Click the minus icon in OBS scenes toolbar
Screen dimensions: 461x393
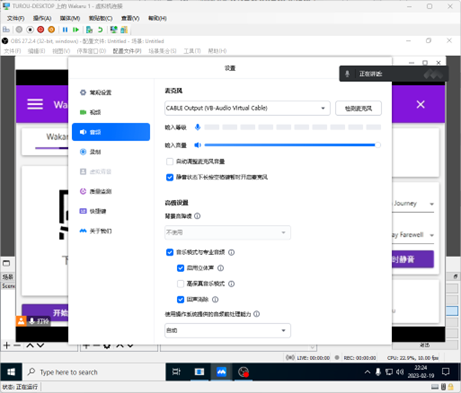pos(17,345)
